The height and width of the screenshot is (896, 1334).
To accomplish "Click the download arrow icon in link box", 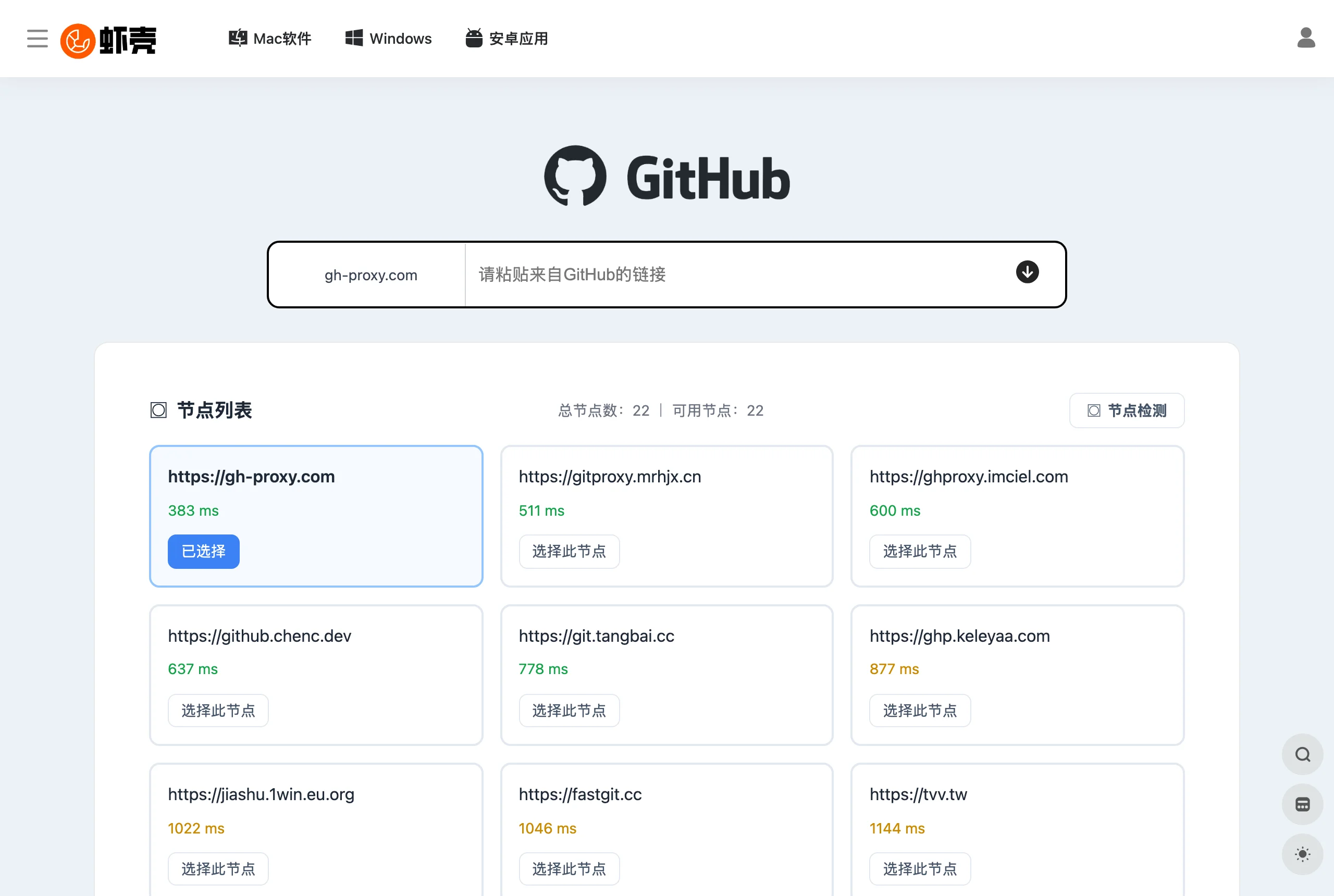I will 1027,272.
